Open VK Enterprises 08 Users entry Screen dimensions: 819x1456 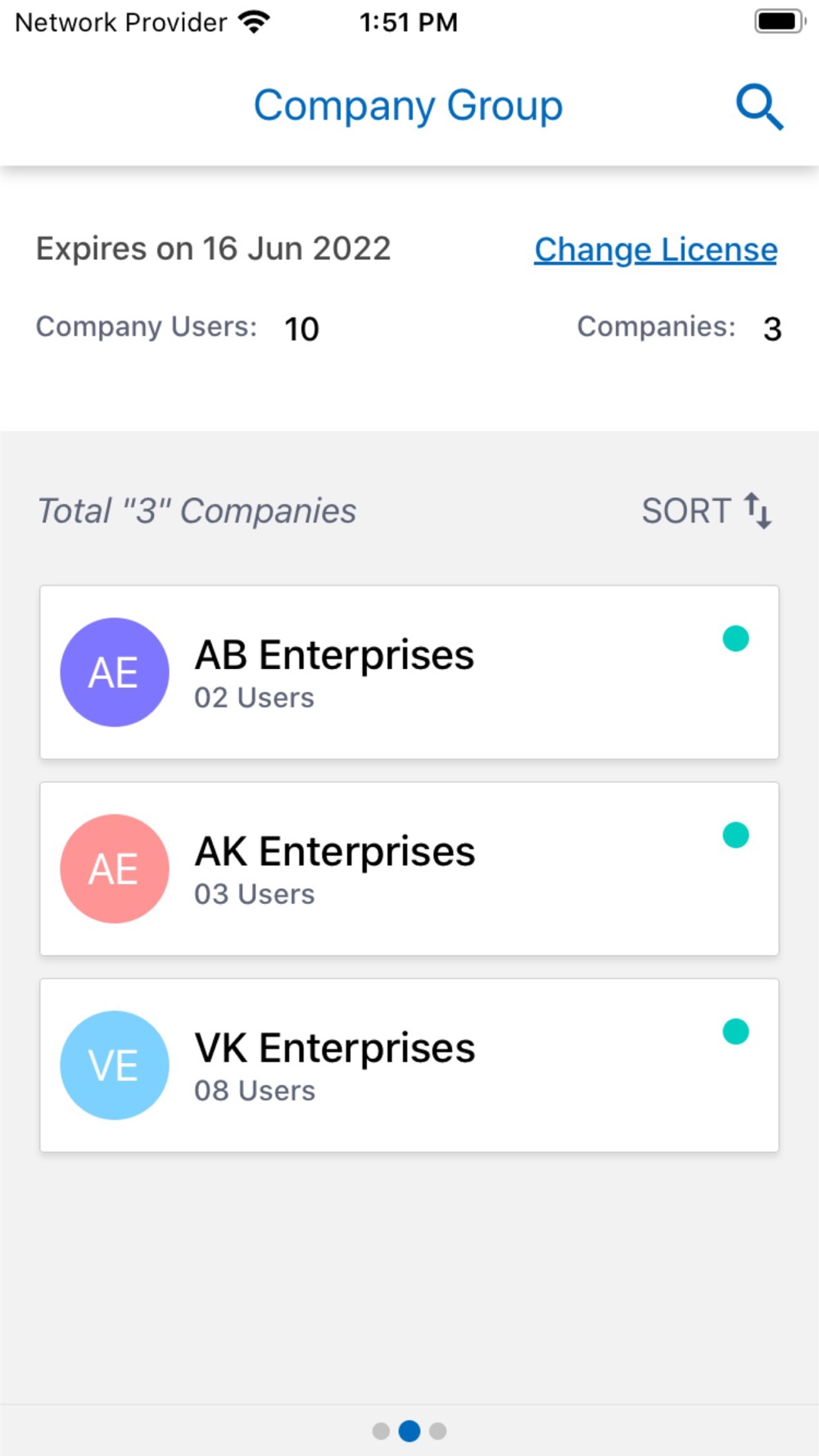[x=409, y=1065]
